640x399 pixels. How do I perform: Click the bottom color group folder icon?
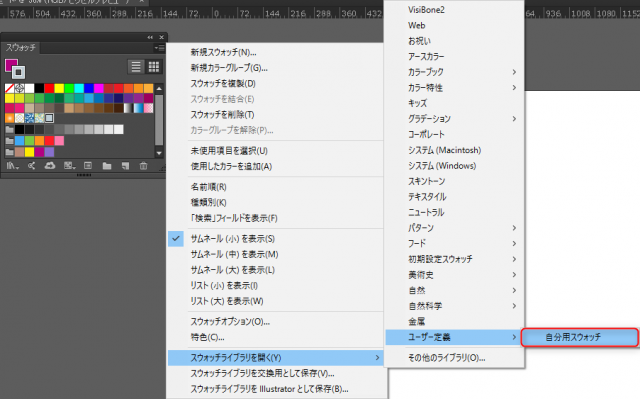click(x=9, y=152)
